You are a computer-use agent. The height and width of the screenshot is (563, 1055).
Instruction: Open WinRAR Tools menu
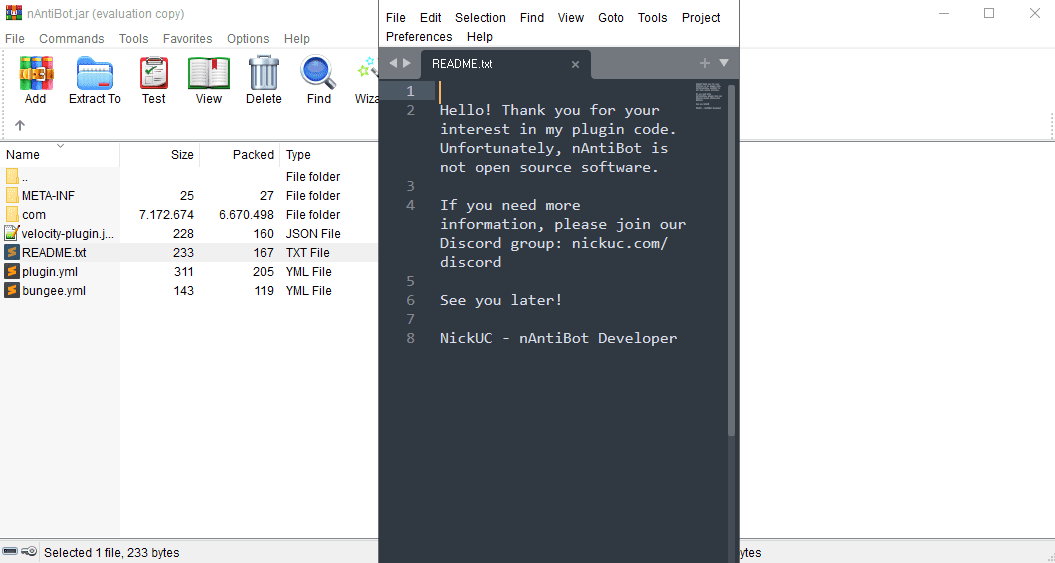(x=133, y=38)
